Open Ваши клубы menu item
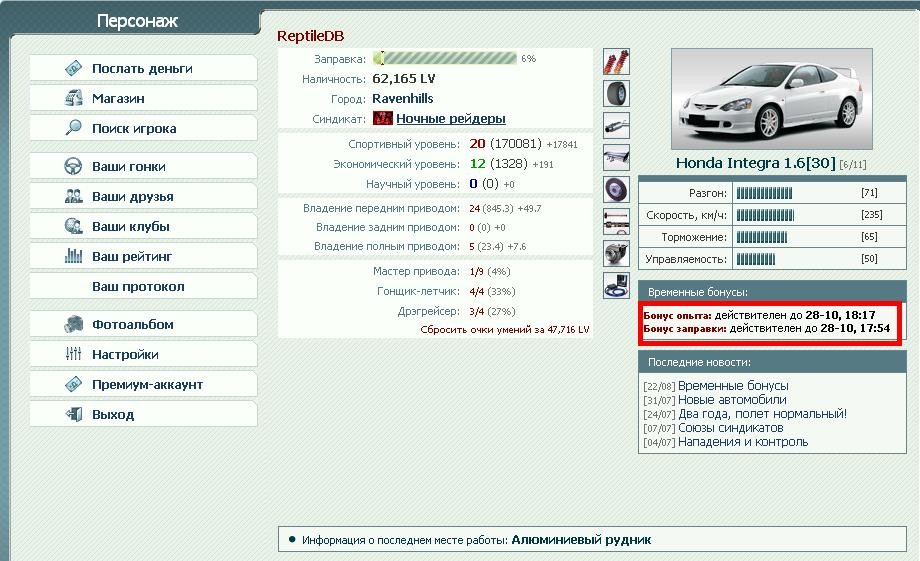Viewport: 920px width, 561px height. click(x=143, y=226)
